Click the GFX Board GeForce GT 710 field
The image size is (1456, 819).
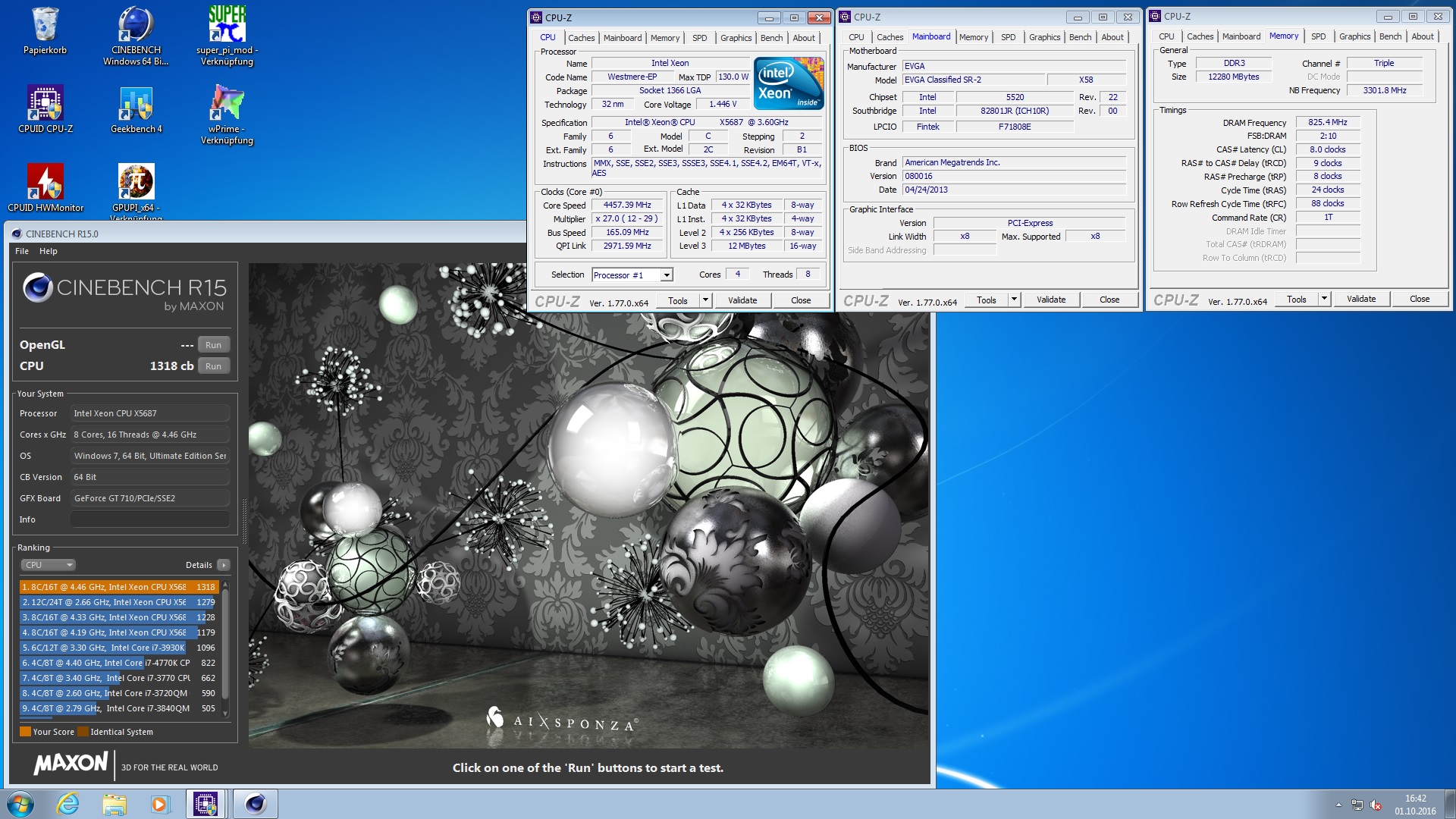[149, 498]
